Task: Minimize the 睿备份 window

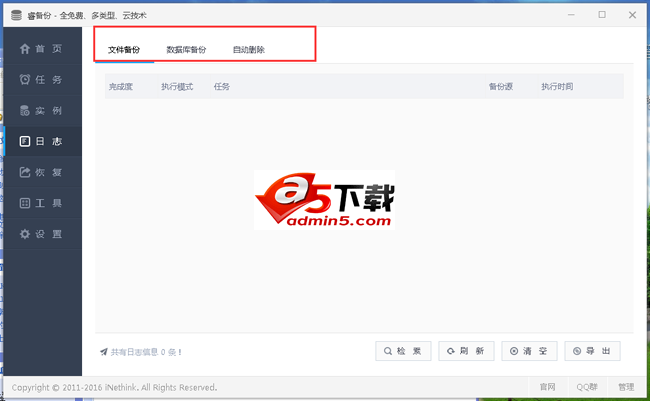Action: click(571, 15)
